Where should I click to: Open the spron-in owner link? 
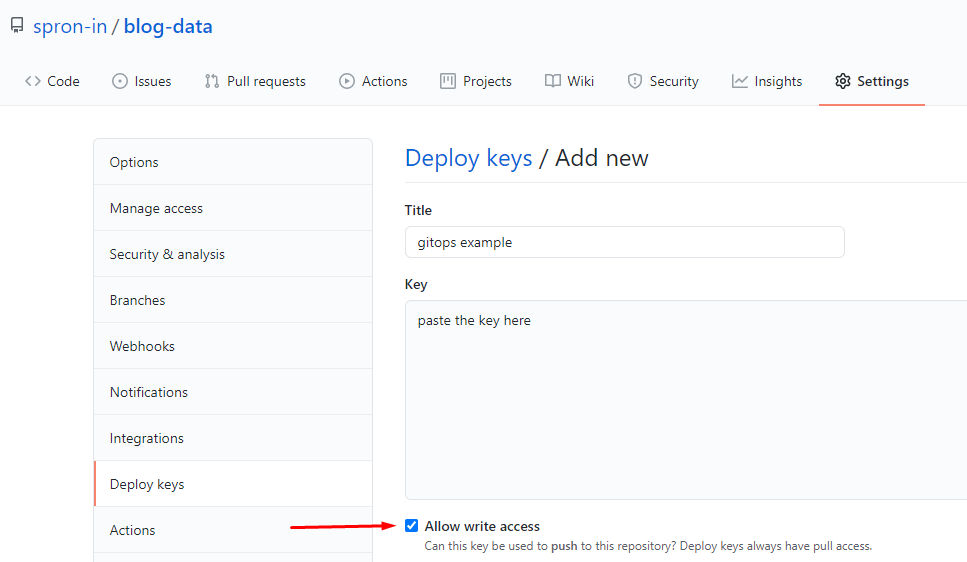click(69, 27)
